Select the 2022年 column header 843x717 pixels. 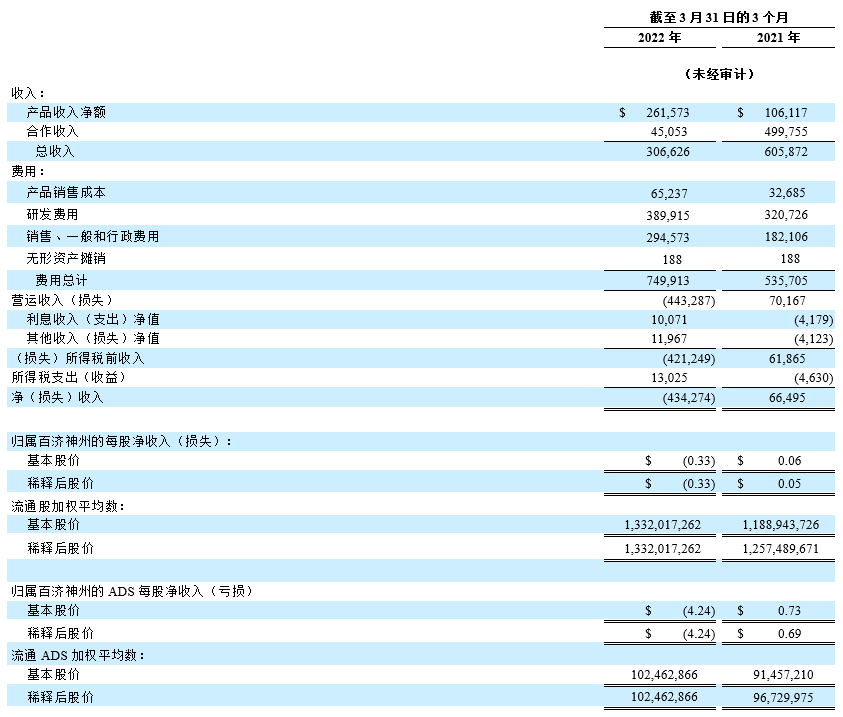click(659, 38)
